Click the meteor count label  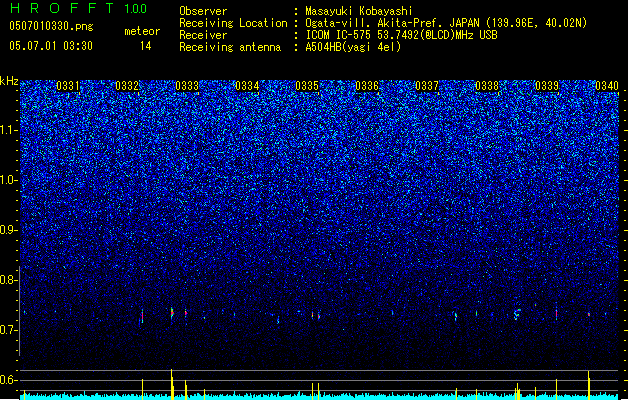[142, 31]
